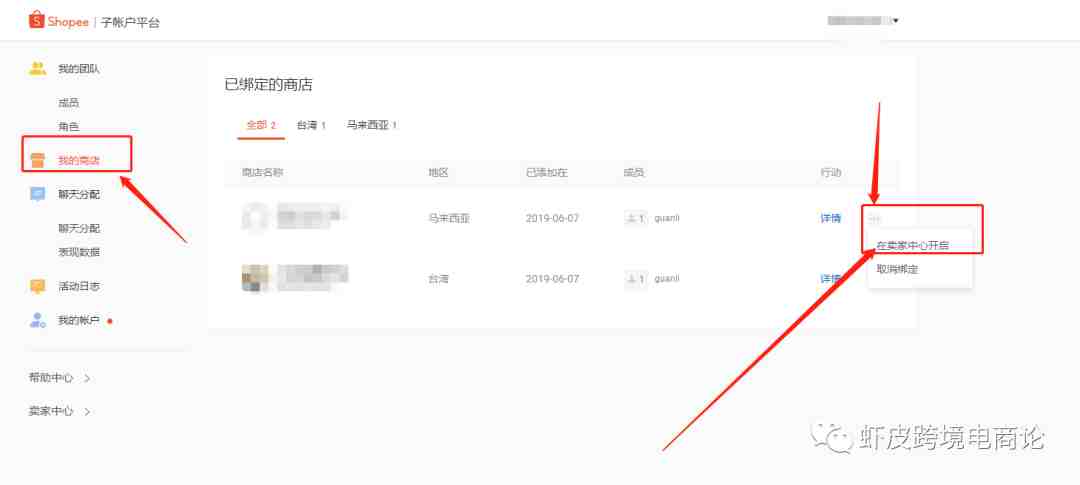Switch to the 马来西亚 tab
The height and width of the screenshot is (485, 1080).
[x=372, y=125]
